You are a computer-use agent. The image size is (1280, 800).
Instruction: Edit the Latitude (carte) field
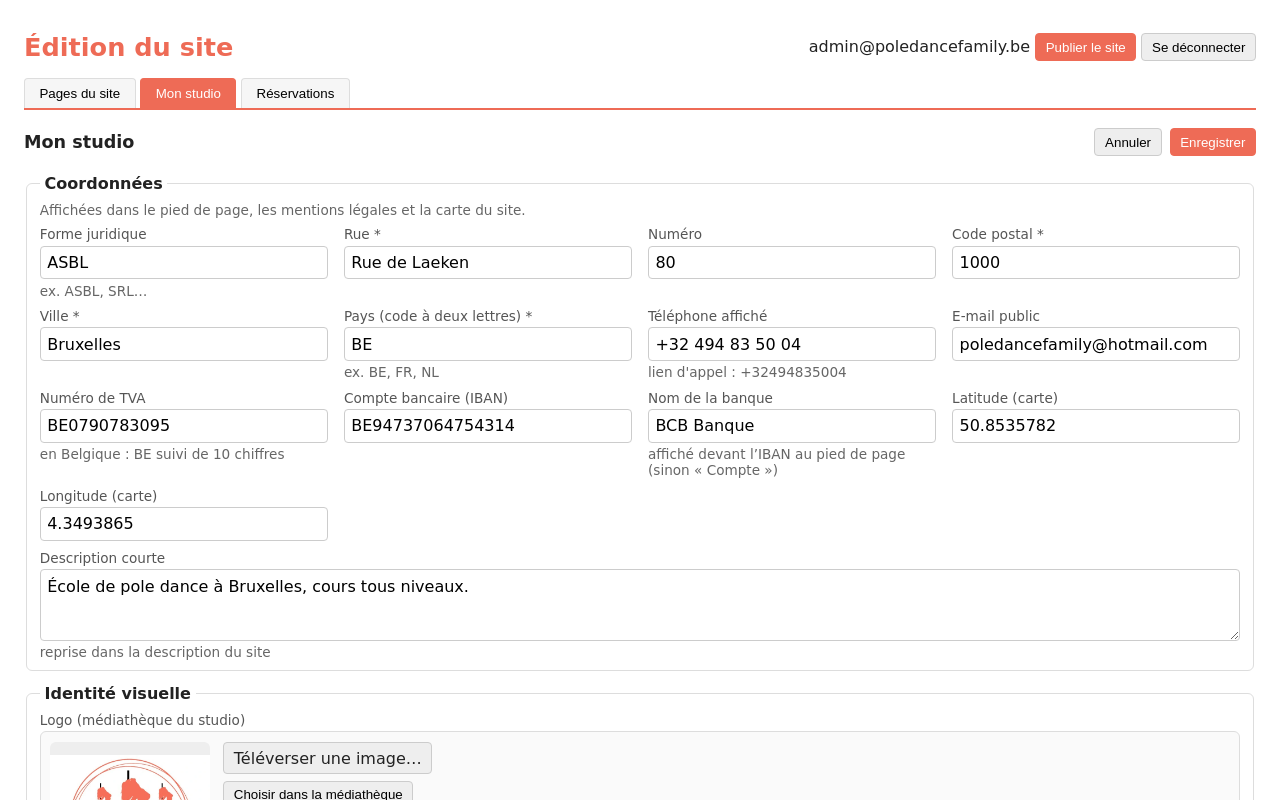click(1096, 426)
